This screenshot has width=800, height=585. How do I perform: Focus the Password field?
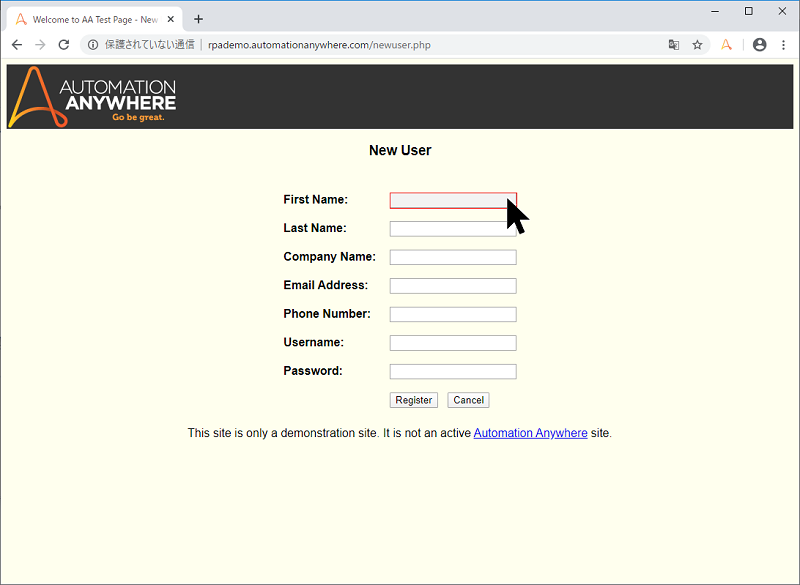[x=453, y=371]
